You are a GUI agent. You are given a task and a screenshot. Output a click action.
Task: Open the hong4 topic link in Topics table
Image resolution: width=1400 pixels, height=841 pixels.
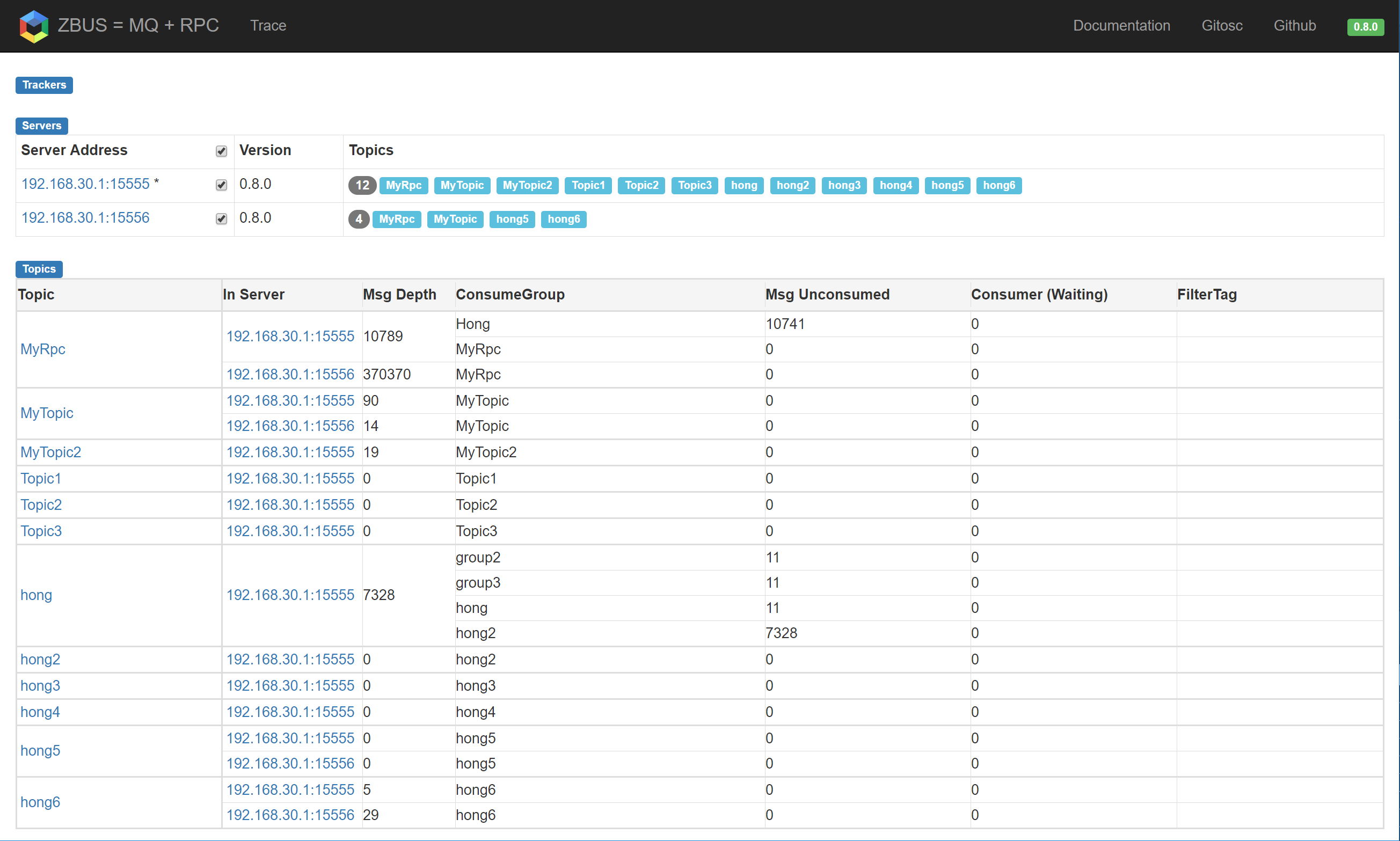[40, 712]
